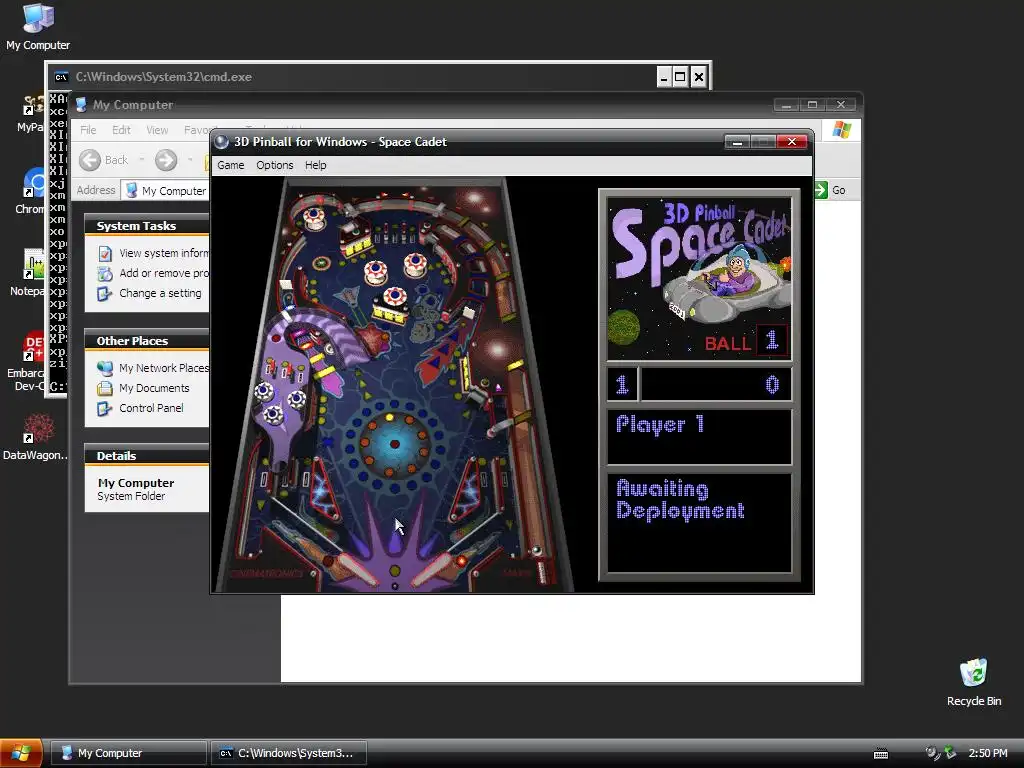Go to My Network Places

[164, 368]
